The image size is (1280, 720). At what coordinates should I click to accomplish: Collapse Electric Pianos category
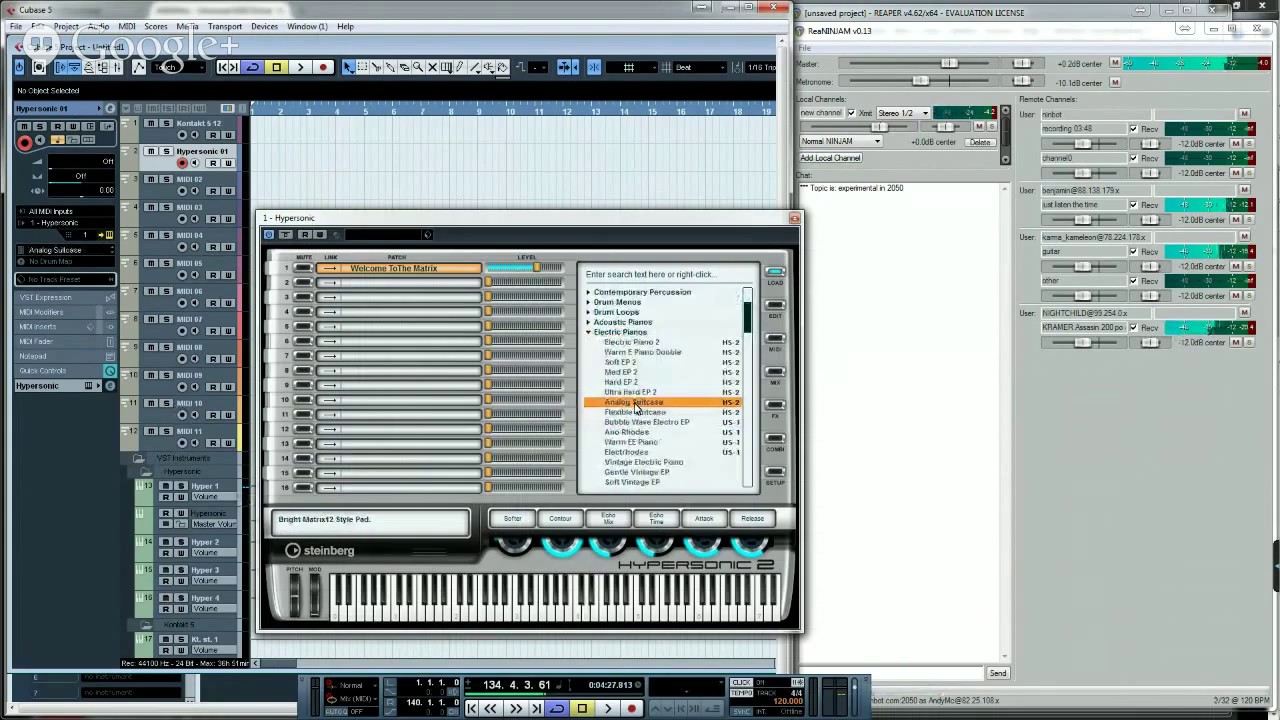pos(588,332)
